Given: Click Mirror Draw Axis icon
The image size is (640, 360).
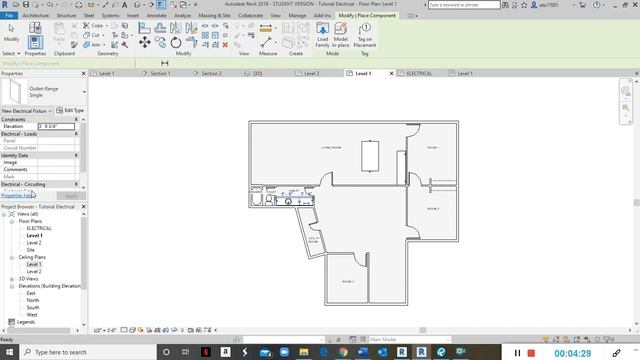Looking at the screenshot, I should [x=191, y=28].
